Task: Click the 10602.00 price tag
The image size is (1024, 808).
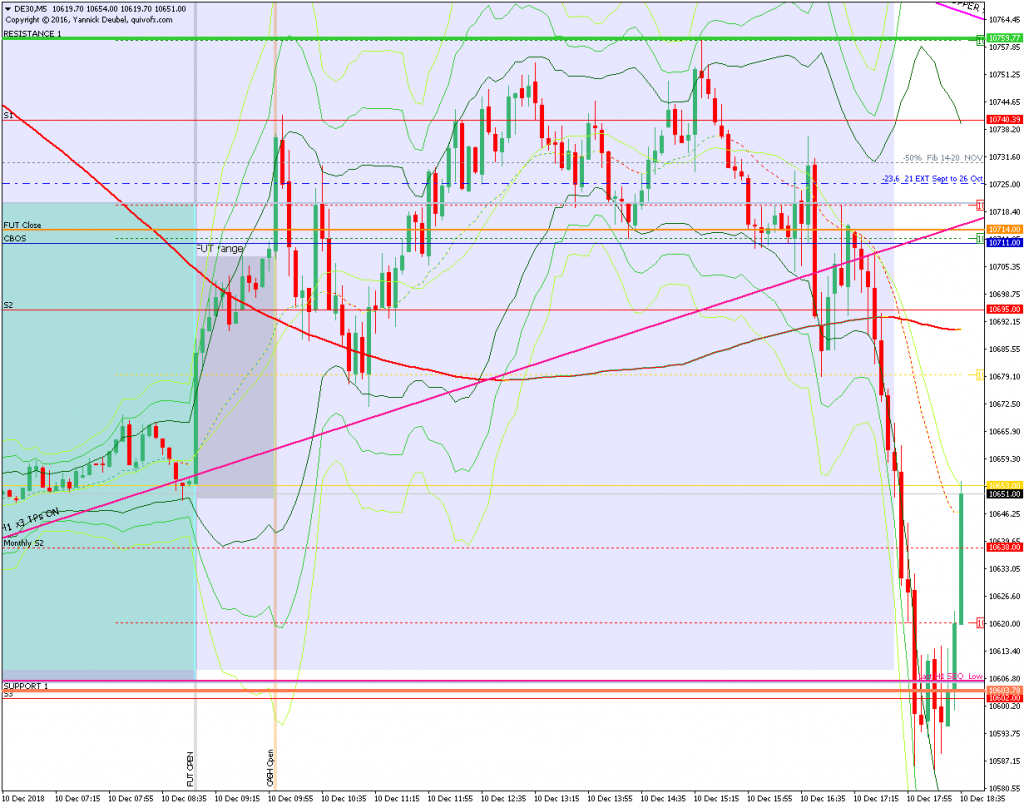Action: point(1003,698)
